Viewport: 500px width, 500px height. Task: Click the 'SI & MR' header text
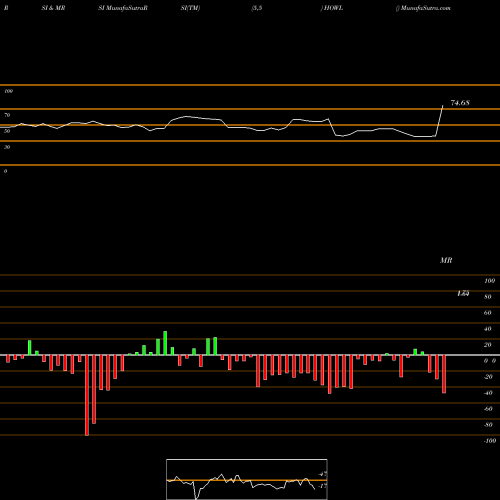pyautogui.click(x=53, y=8)
